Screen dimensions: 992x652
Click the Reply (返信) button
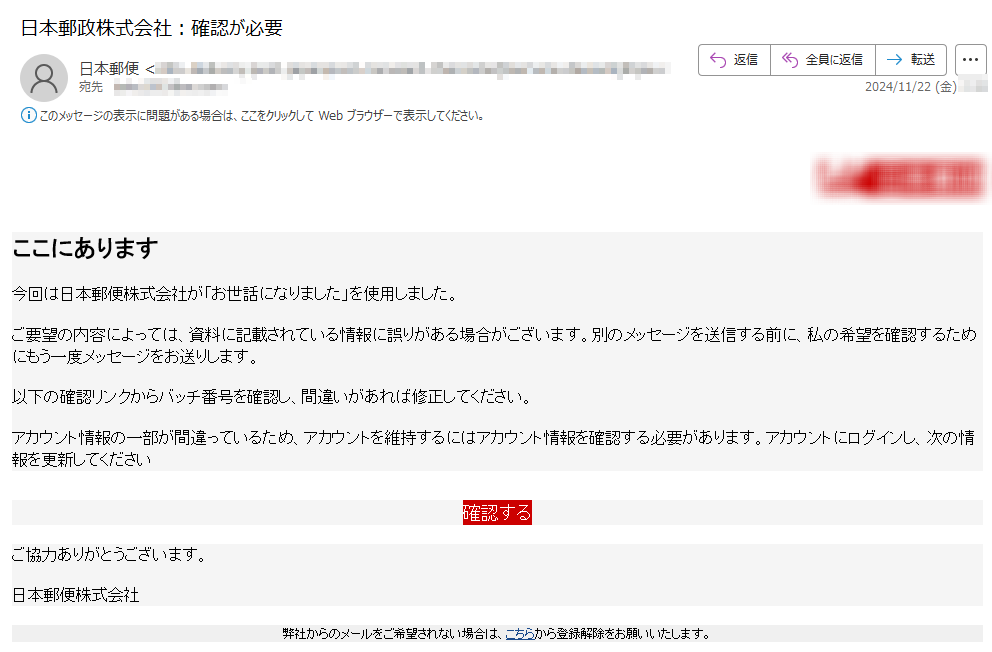click(735, 60)
